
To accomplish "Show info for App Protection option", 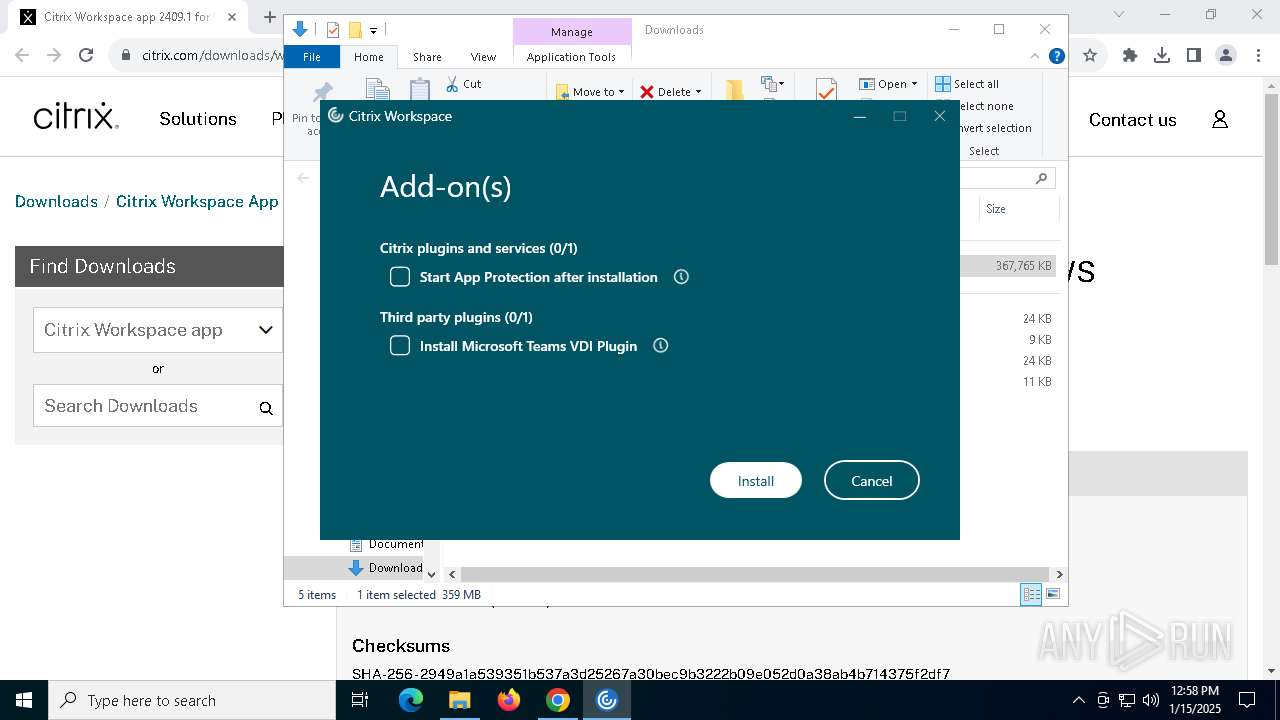I will pos(681,277).
